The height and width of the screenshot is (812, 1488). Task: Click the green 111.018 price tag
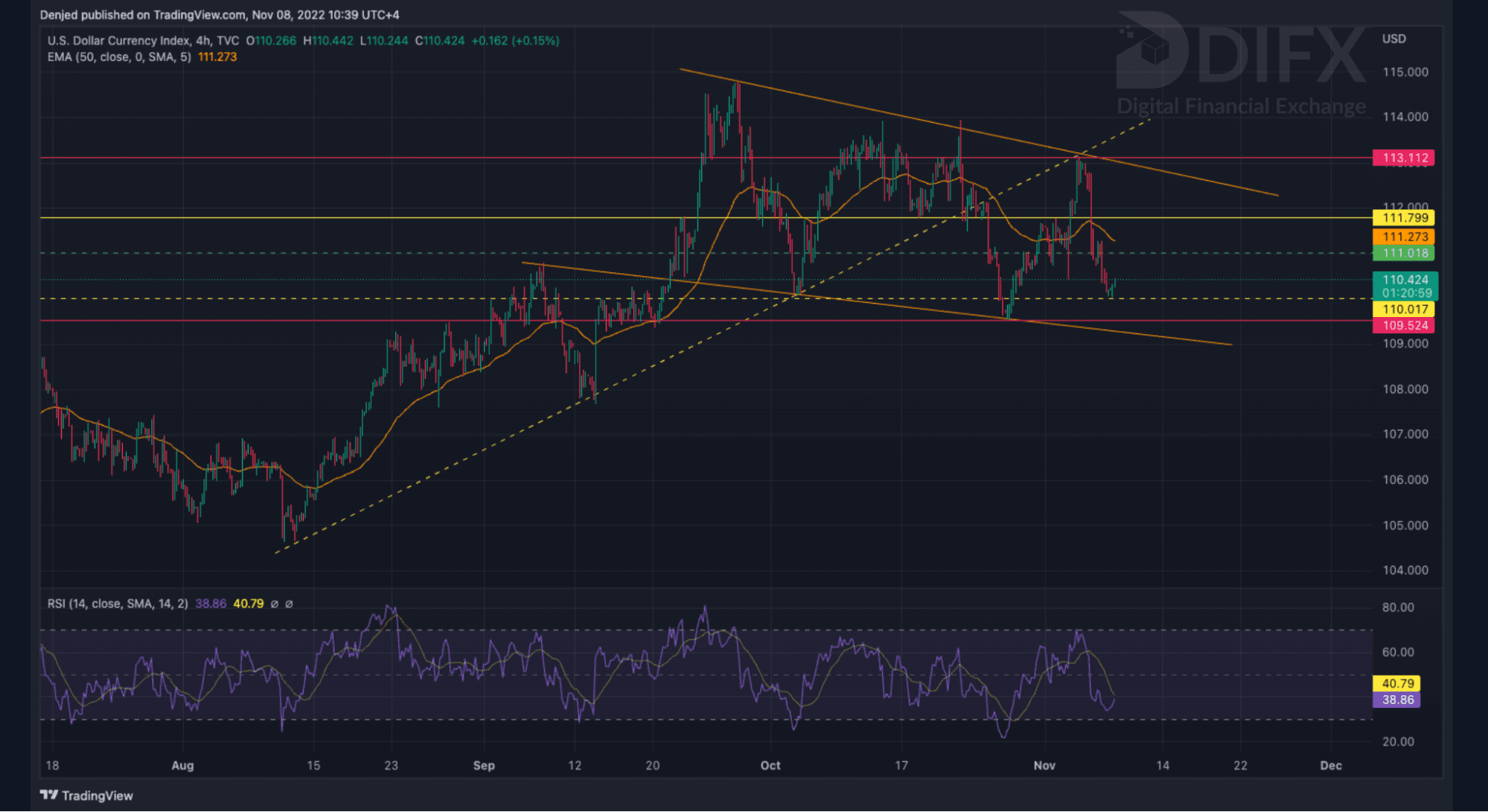coord(1404,253)
